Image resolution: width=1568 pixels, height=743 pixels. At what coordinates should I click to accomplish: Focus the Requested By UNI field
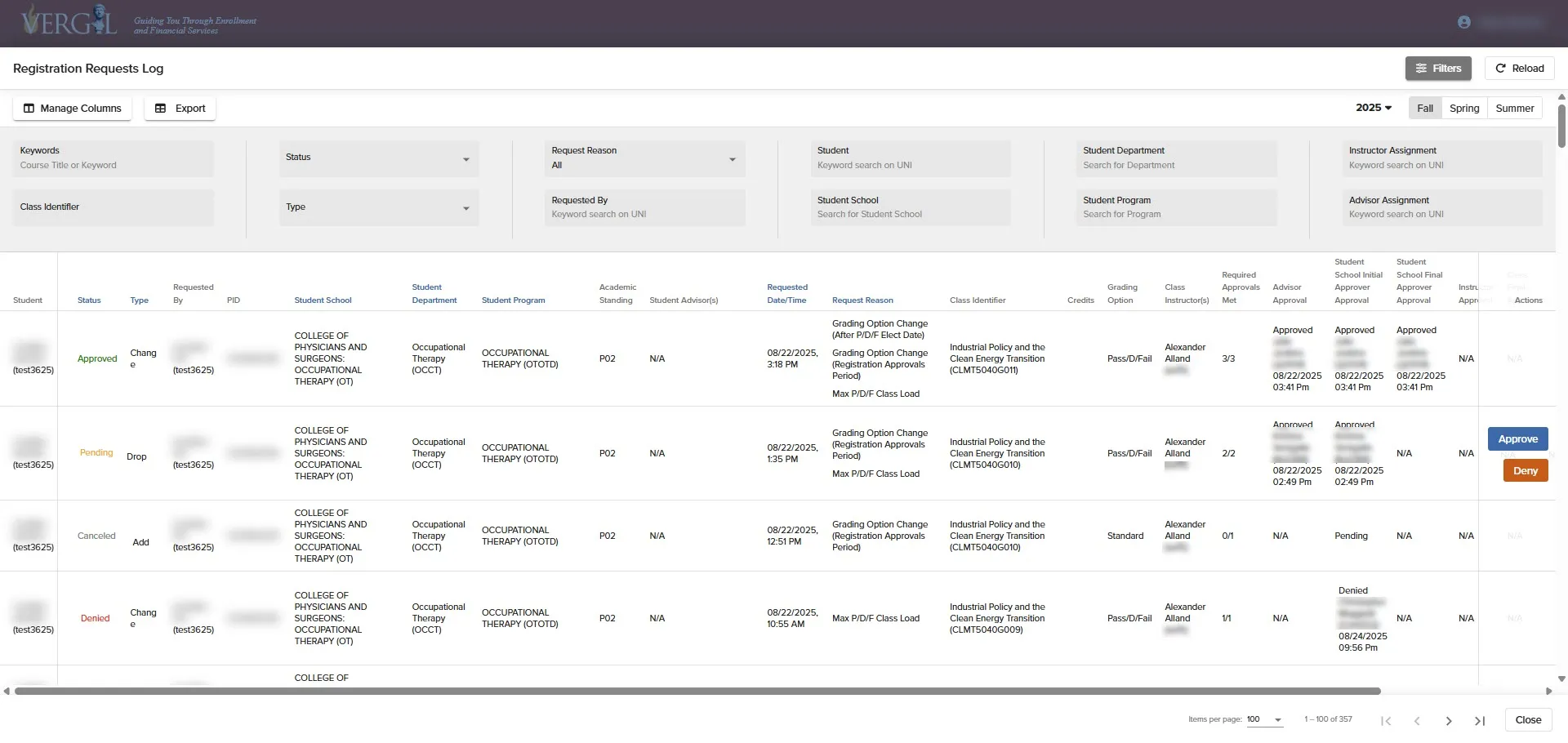click(645, 207)
